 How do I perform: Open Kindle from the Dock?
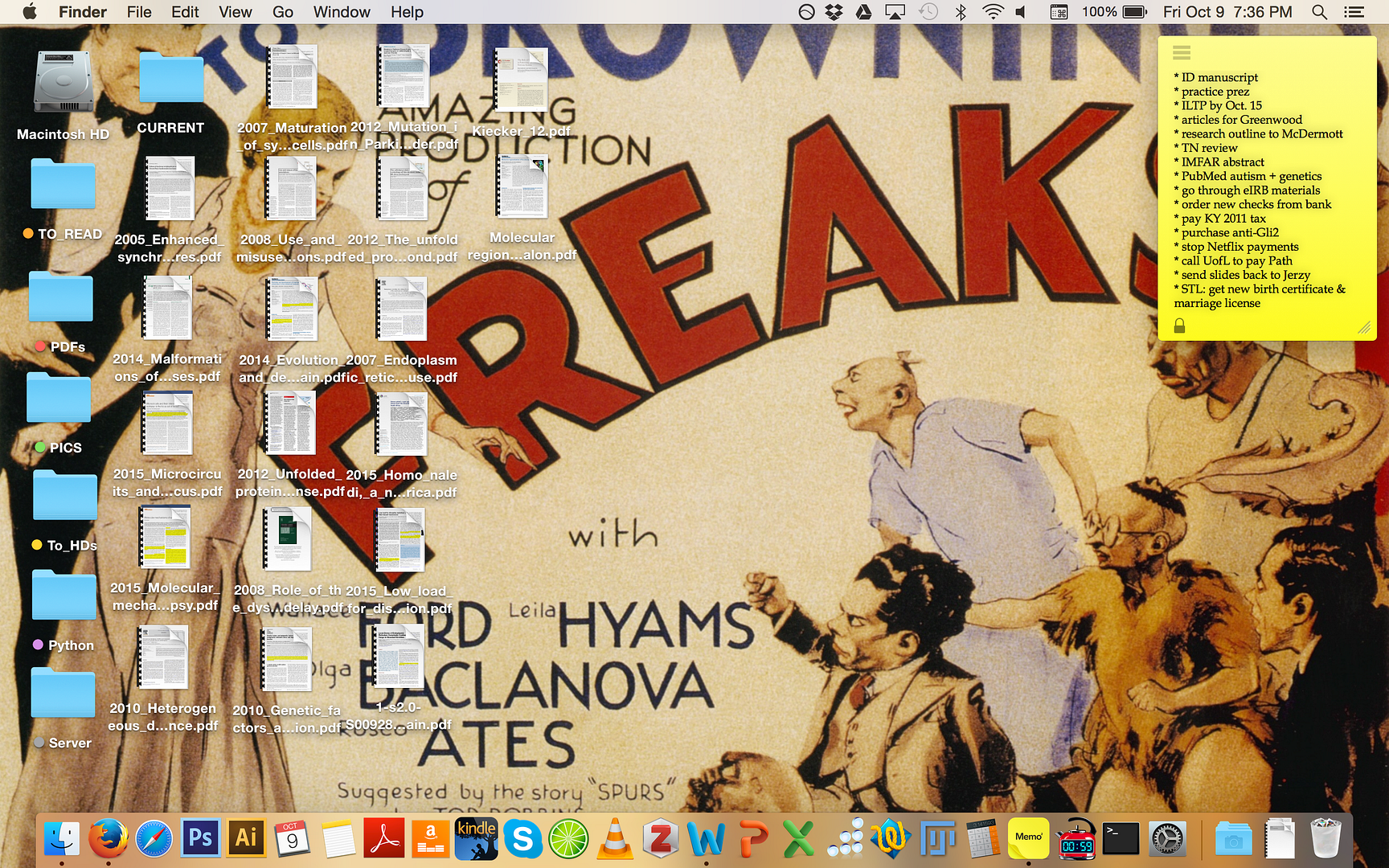477,839
